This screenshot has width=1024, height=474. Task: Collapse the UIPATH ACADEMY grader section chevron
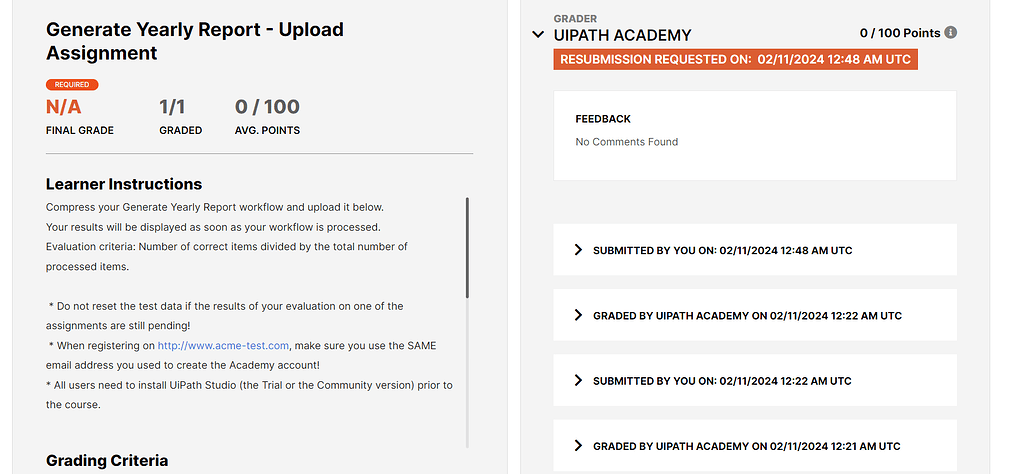click(539, 35)
